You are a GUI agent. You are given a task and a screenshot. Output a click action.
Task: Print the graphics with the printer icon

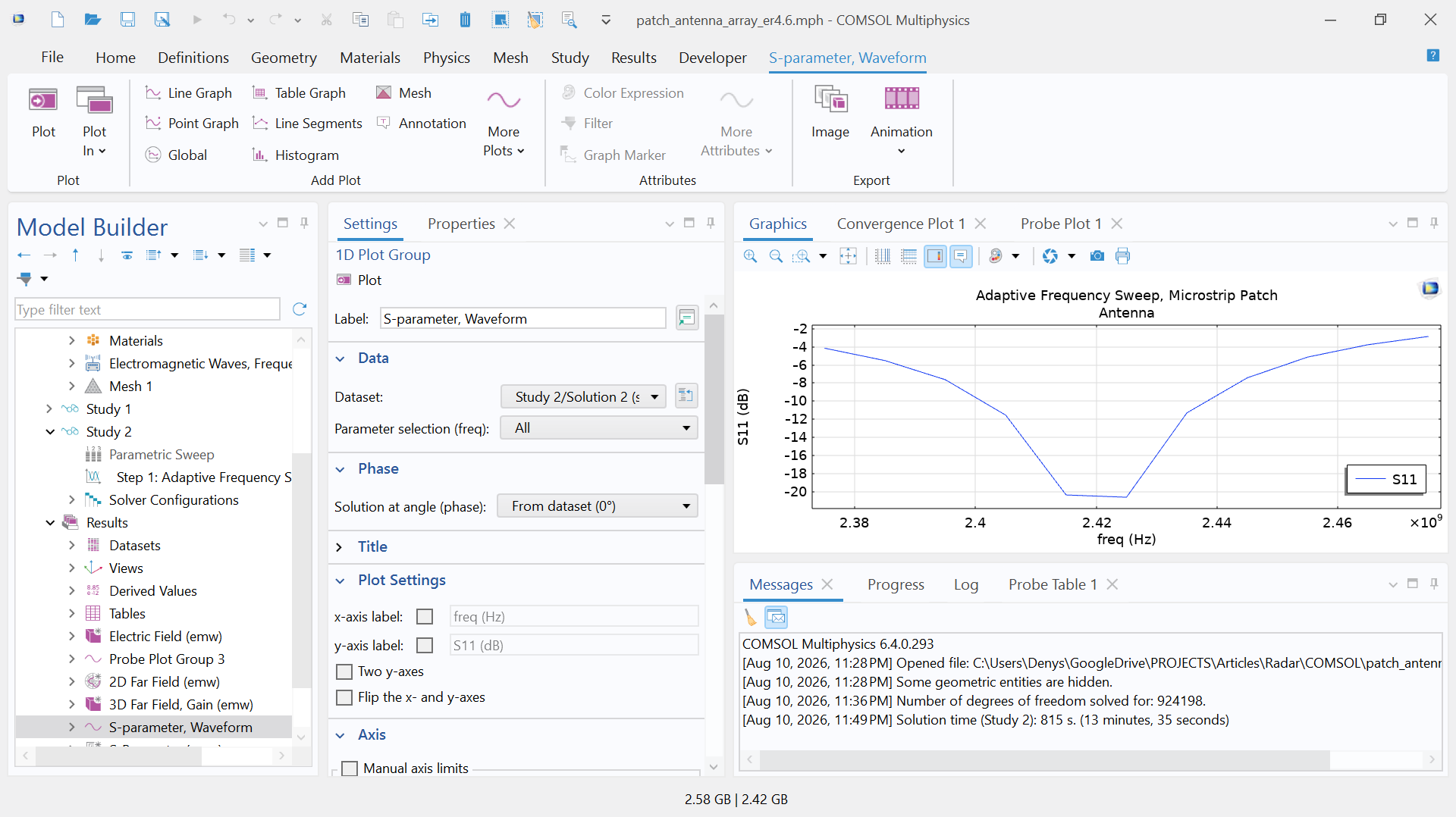(x=1122, y=256)
